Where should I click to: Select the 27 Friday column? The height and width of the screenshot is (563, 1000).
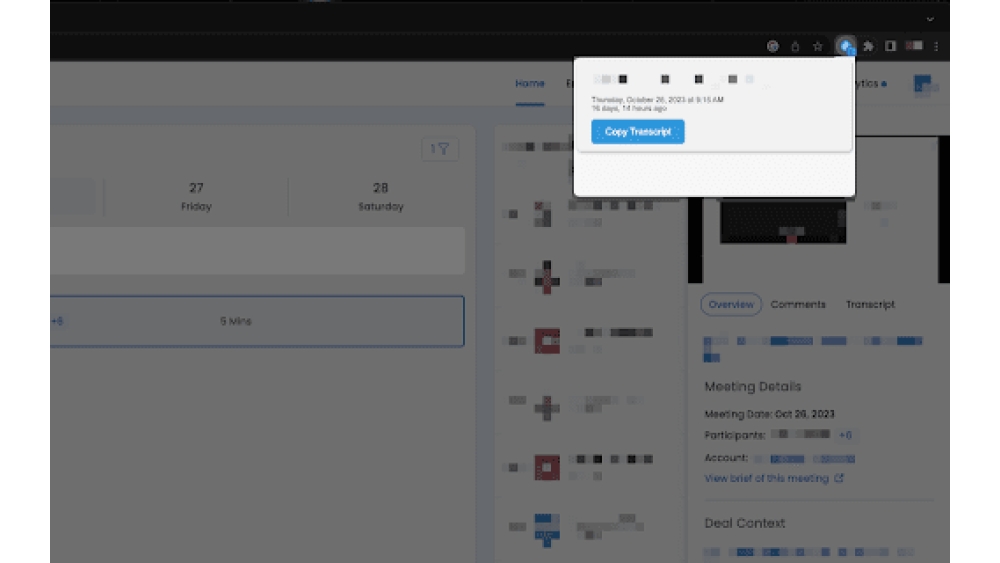(x=196, y=196)
